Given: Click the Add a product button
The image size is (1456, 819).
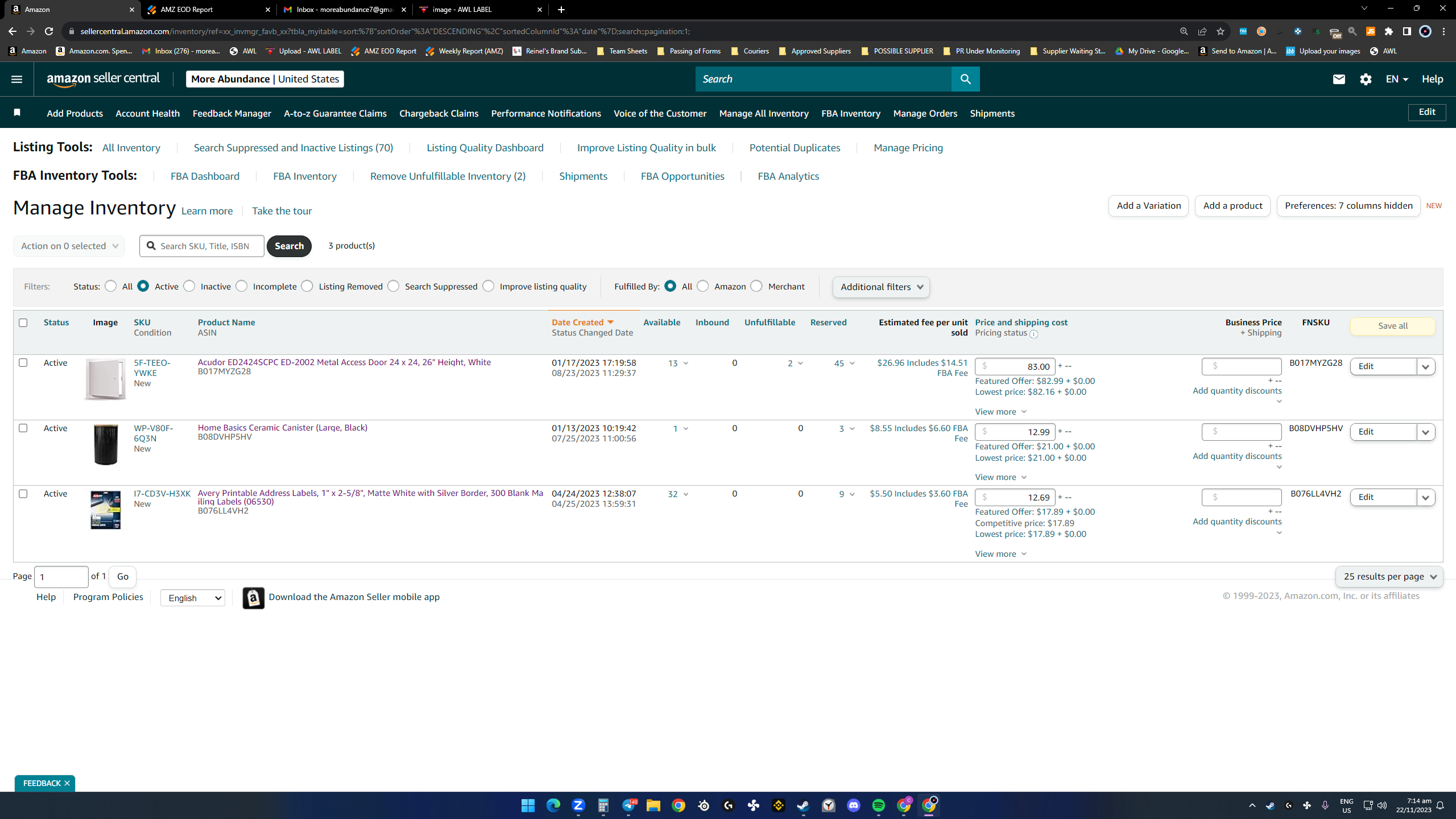Looking at the screenshot, I should pyautogui.click(x=1232, y=206).
